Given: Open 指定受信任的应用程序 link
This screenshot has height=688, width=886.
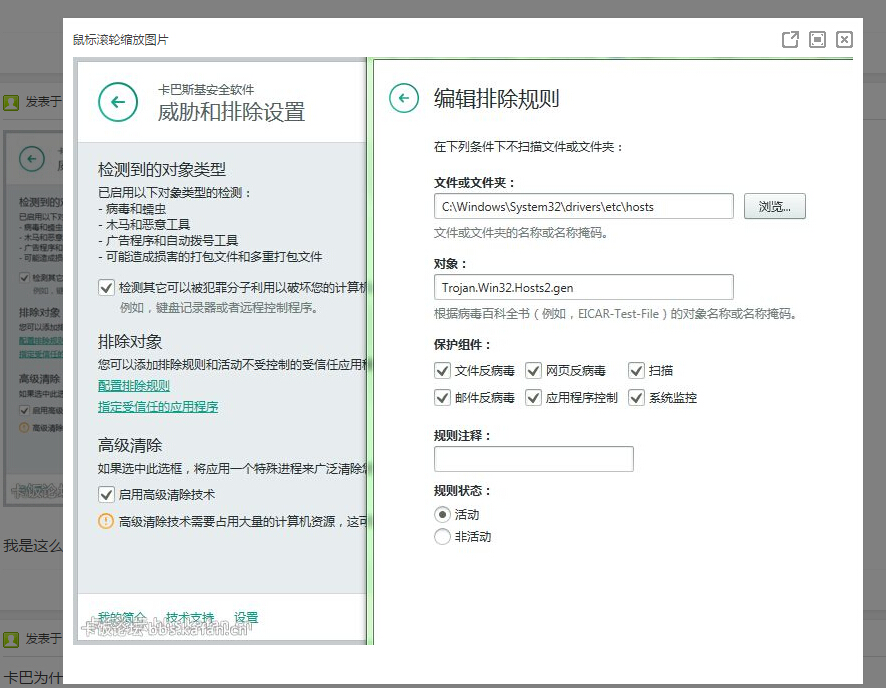Looking at the screenshot, I should 158,407.
